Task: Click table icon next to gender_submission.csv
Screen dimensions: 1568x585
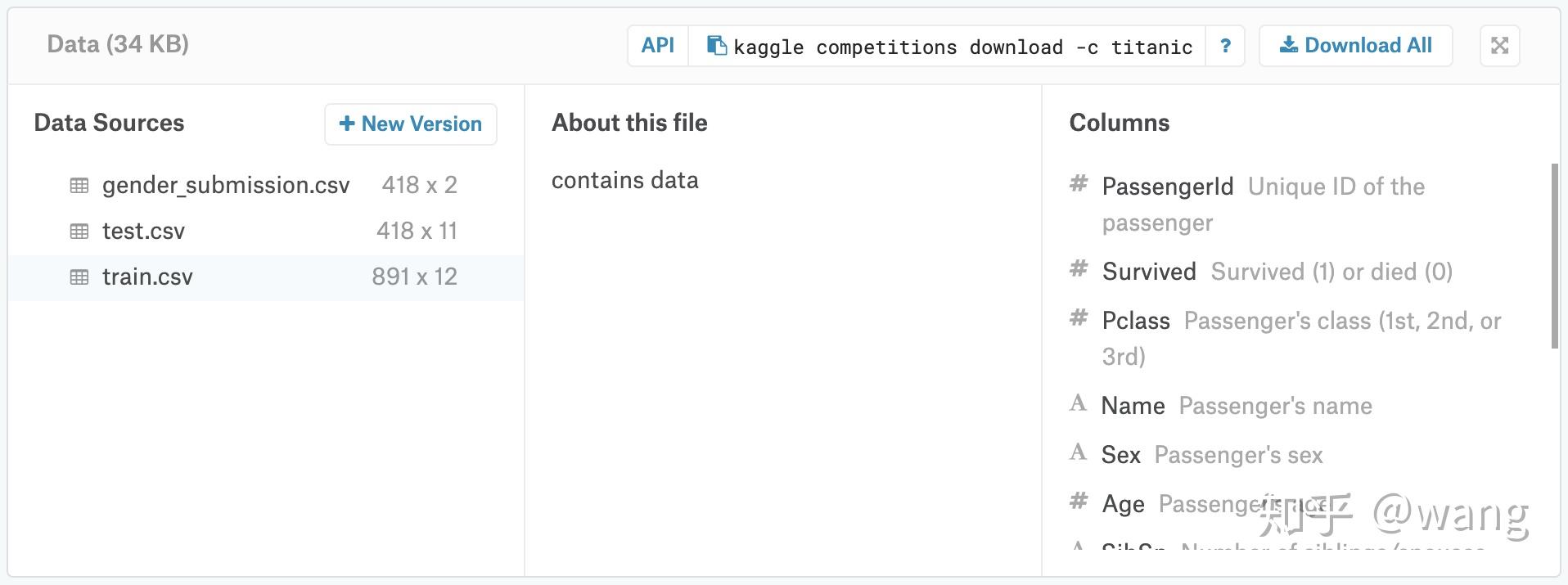Action: tap(79, 186)
